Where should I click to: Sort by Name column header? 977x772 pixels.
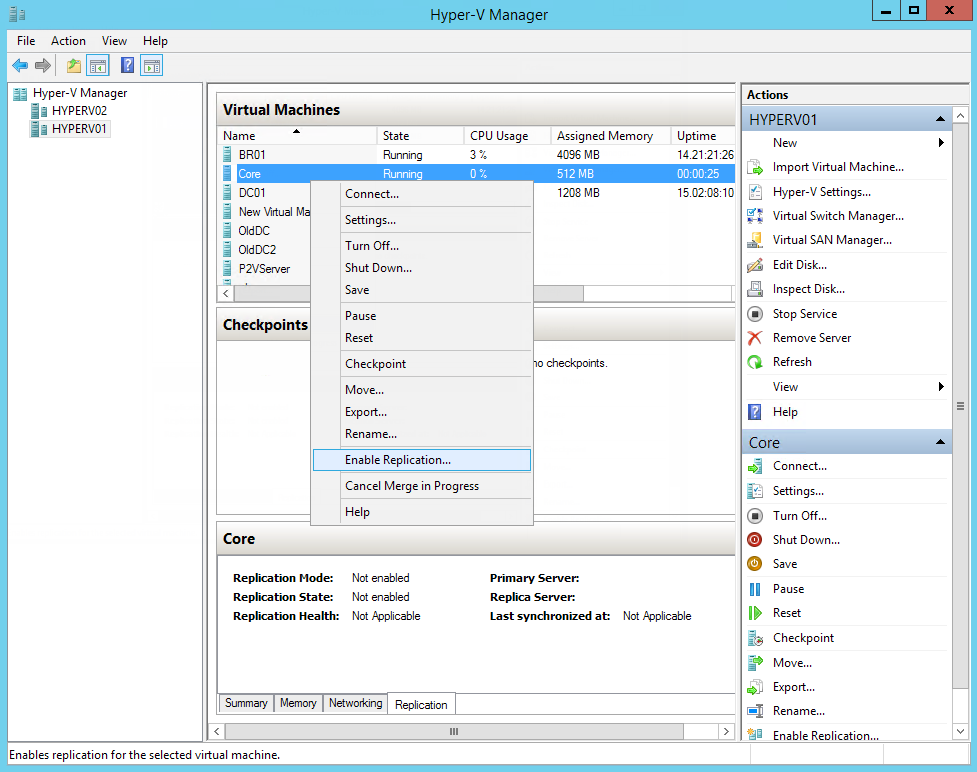coord(298,136)
